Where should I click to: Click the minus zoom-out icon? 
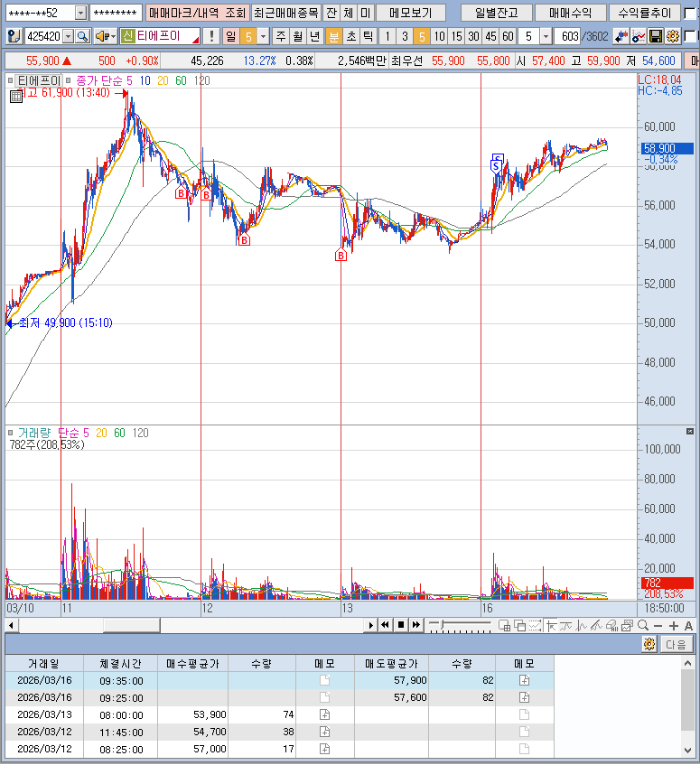point(658,626)
